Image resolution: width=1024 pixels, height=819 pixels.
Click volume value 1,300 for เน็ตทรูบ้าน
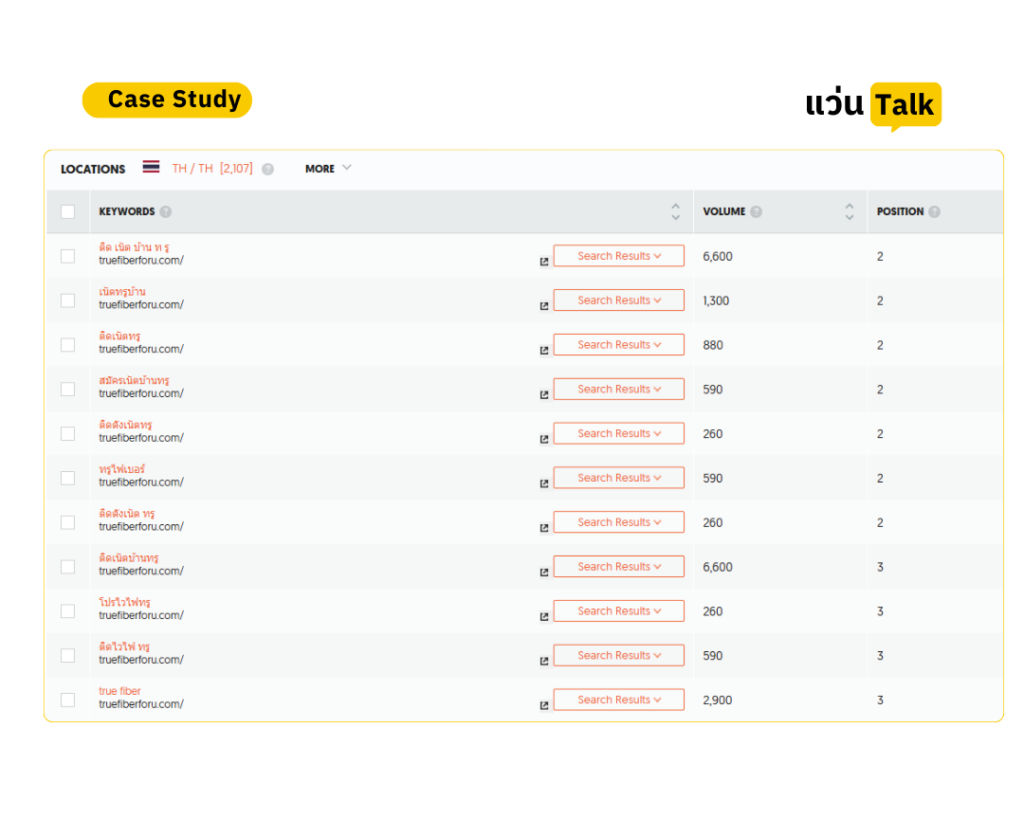(716, 301)
